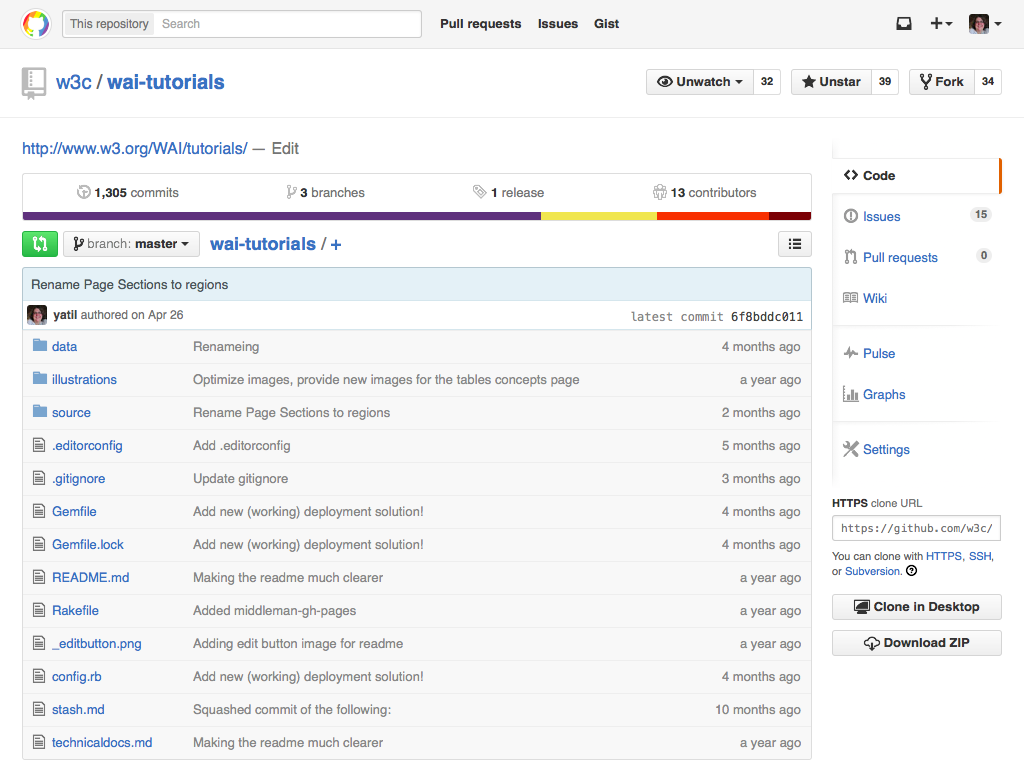1024x768 pixels.
Task: Edit the repository description
Action: tap(285, 149)
